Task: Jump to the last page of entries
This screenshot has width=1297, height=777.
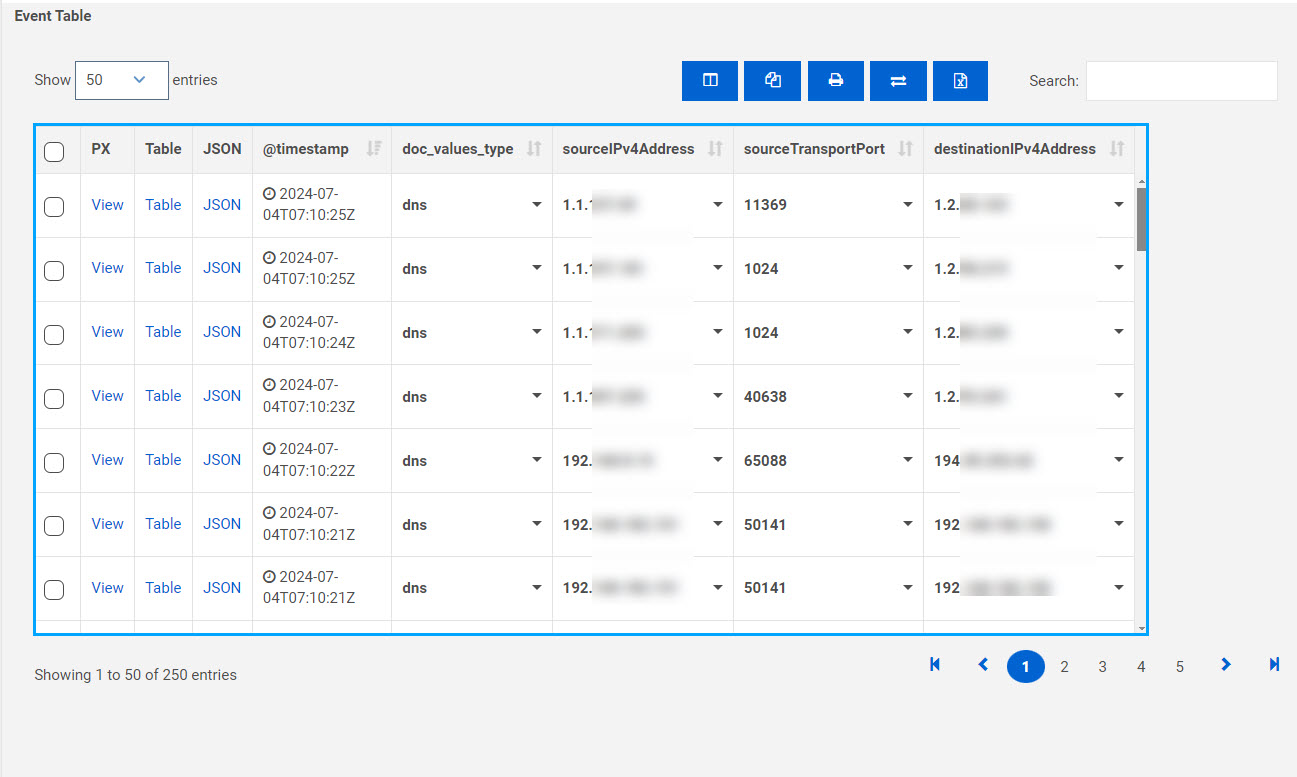Action: [x=1274, y=665]
